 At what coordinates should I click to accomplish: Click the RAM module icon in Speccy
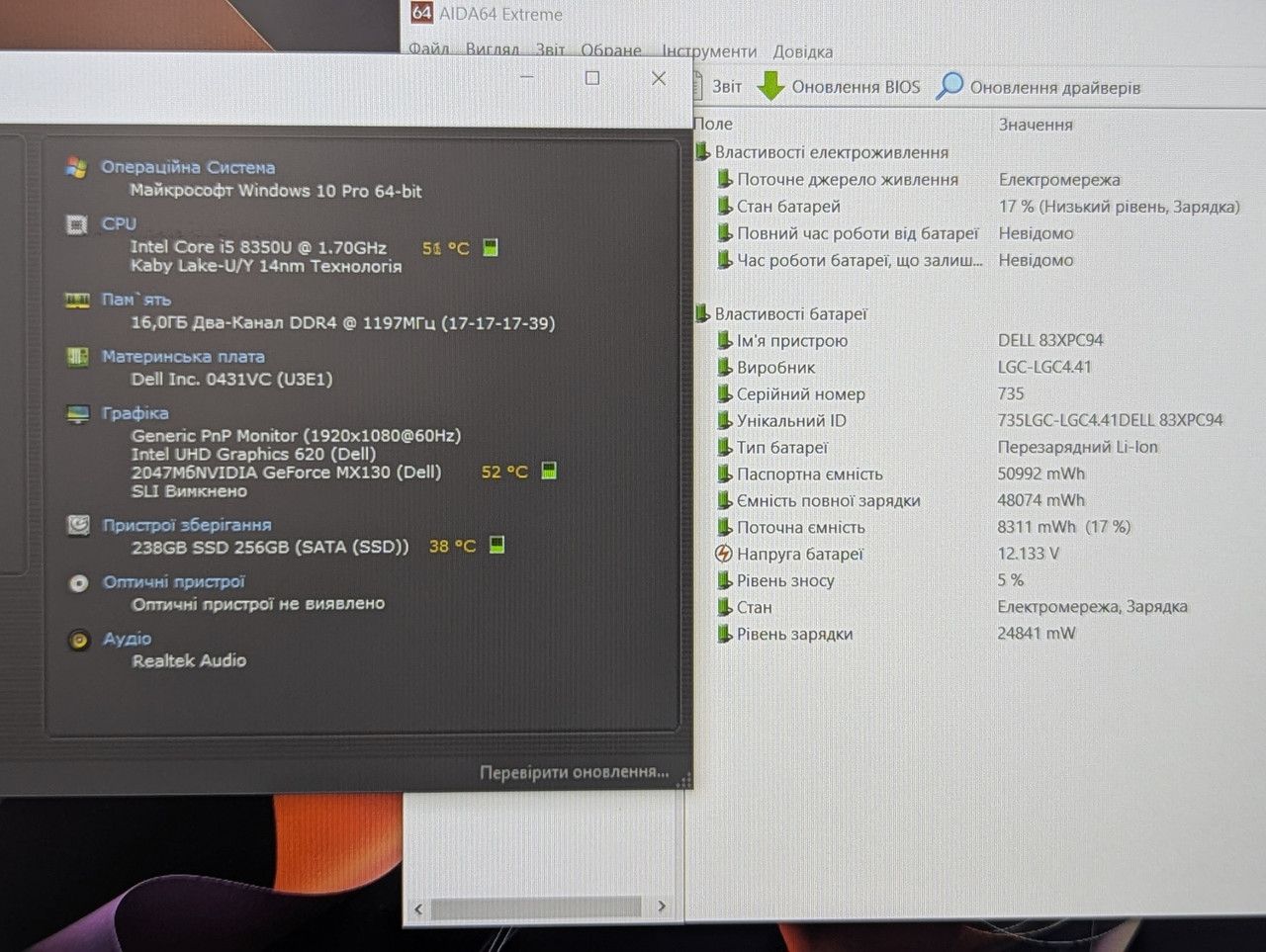pos(76,300)
